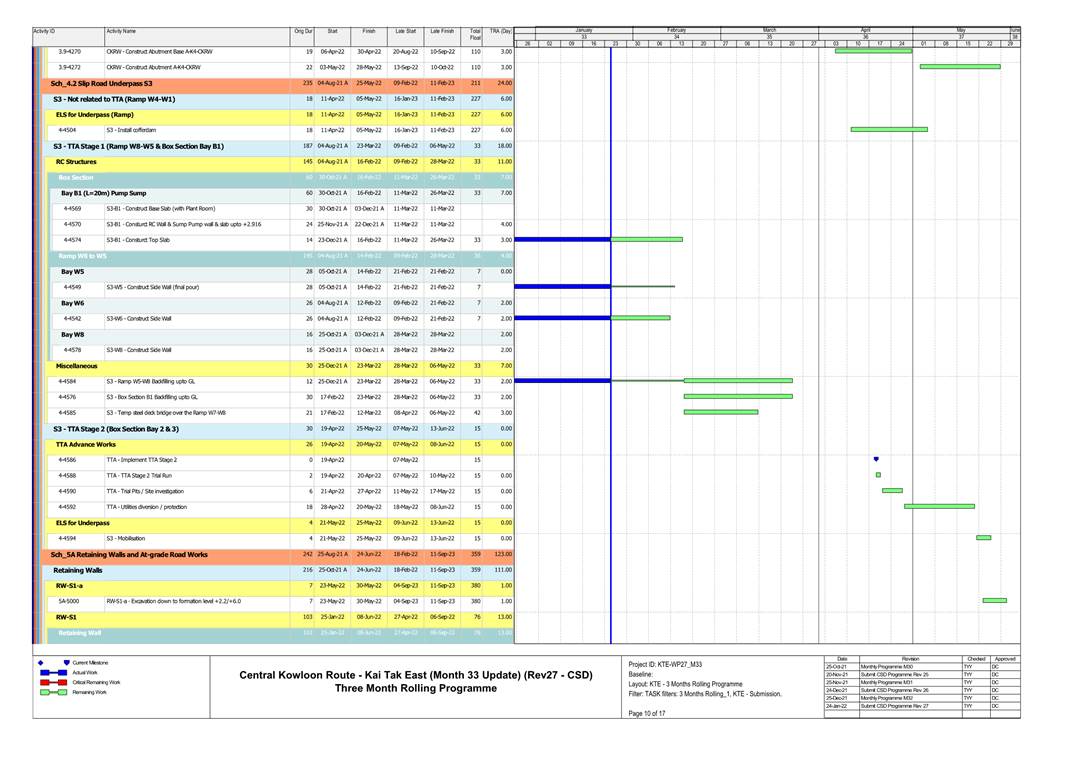Click the Total Float column header
1082x765 pixels.
click(475, 34)
